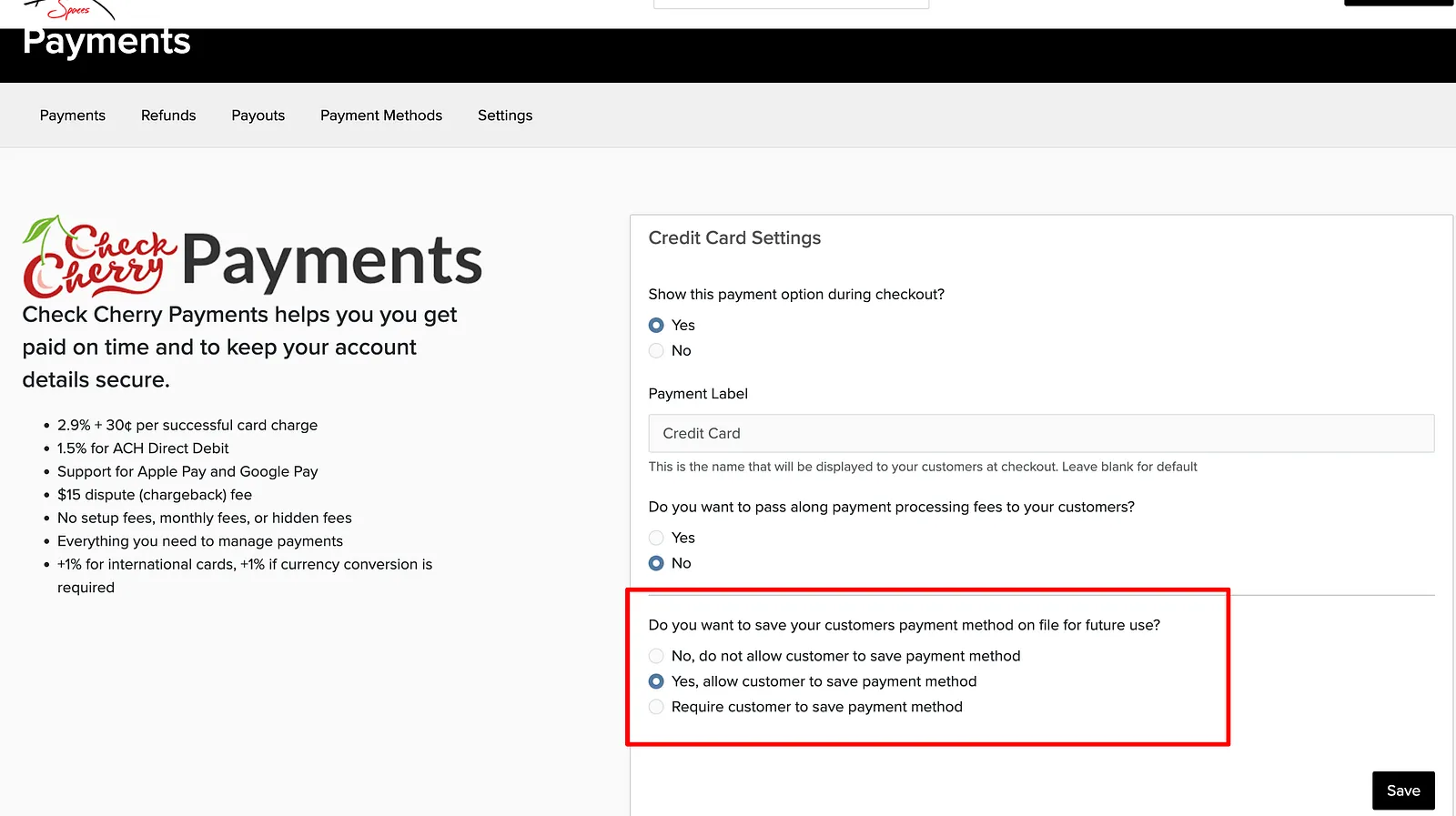Focus the Payment Label text field
This screenshot has width=1456, height=816.
point(1041,434)
